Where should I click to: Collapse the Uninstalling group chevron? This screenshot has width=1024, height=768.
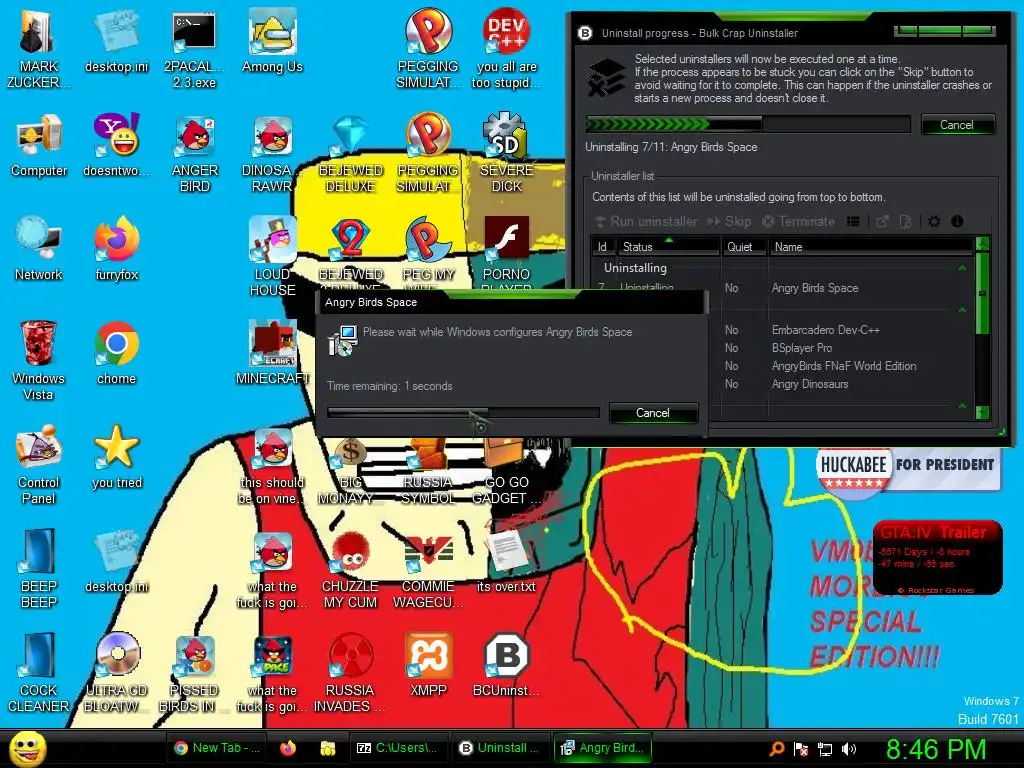(x=962, y=268)
